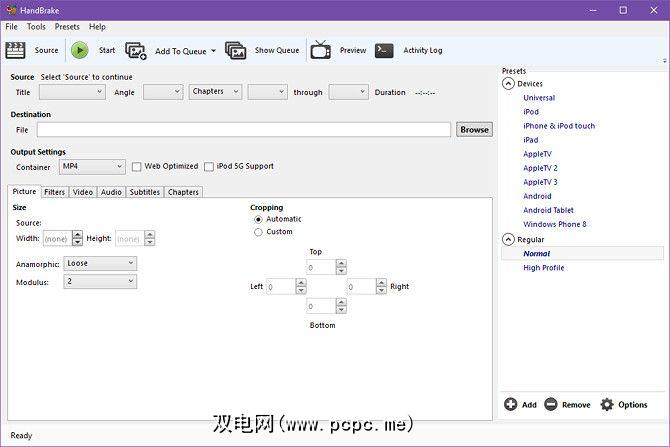Screen dimensions: 670x447
Task: Click the Browse button
Action: pos(474,129)
